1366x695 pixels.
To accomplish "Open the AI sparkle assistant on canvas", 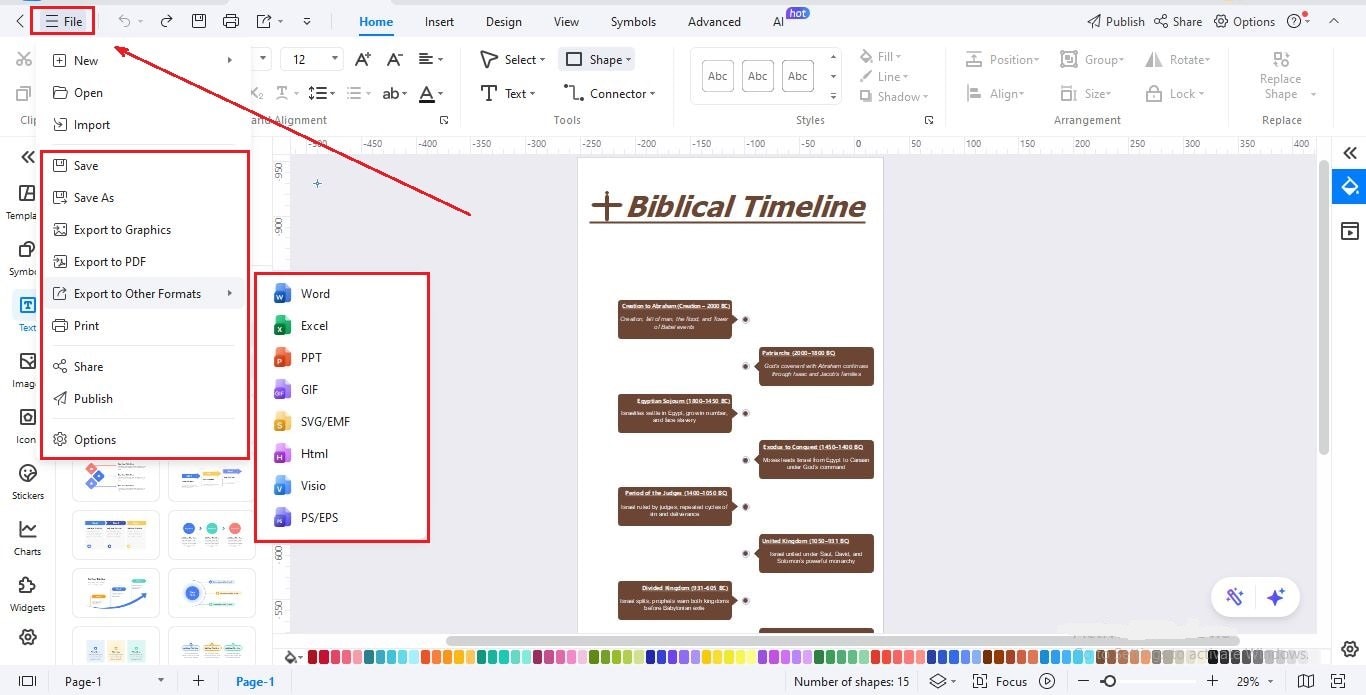I will (1276, 596).
